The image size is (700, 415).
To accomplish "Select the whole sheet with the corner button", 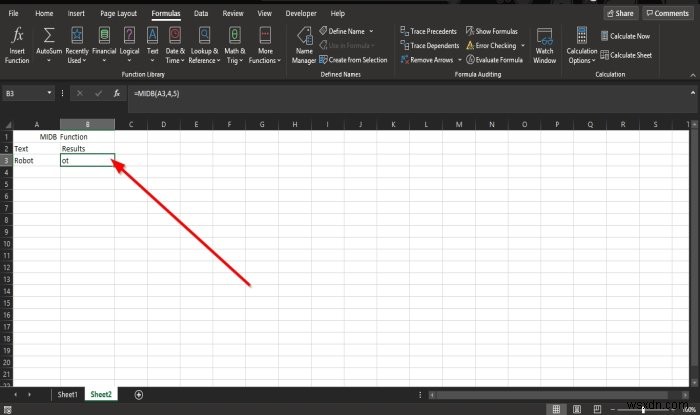I will point(7,124).
